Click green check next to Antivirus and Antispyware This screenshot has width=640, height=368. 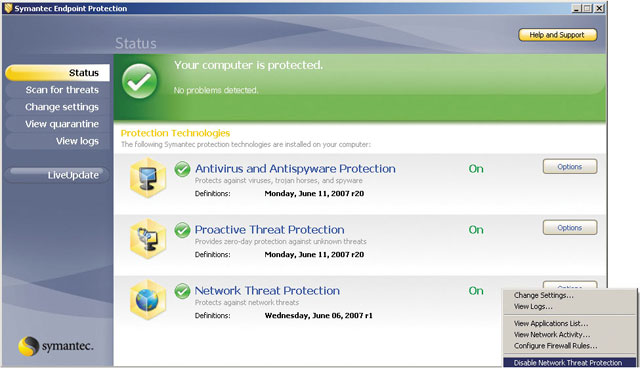[x=182, y=169]
